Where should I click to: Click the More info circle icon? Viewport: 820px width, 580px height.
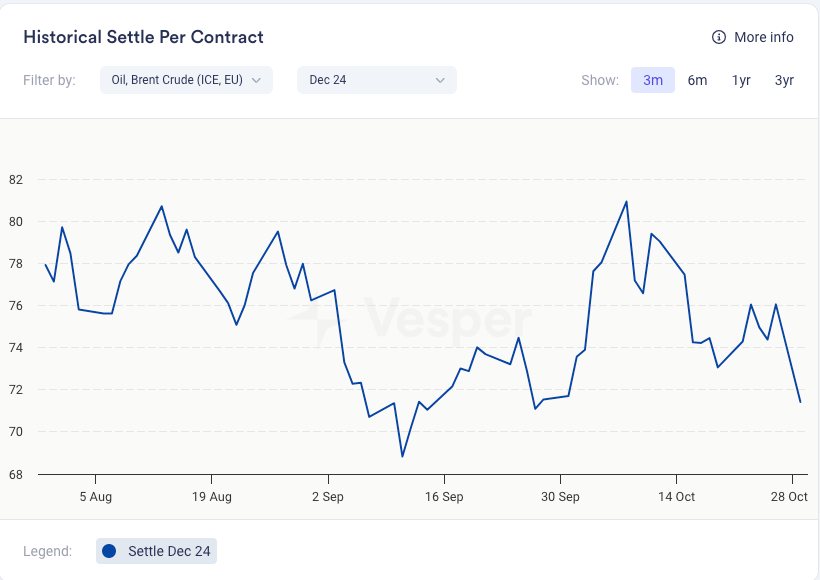[718, 37]
